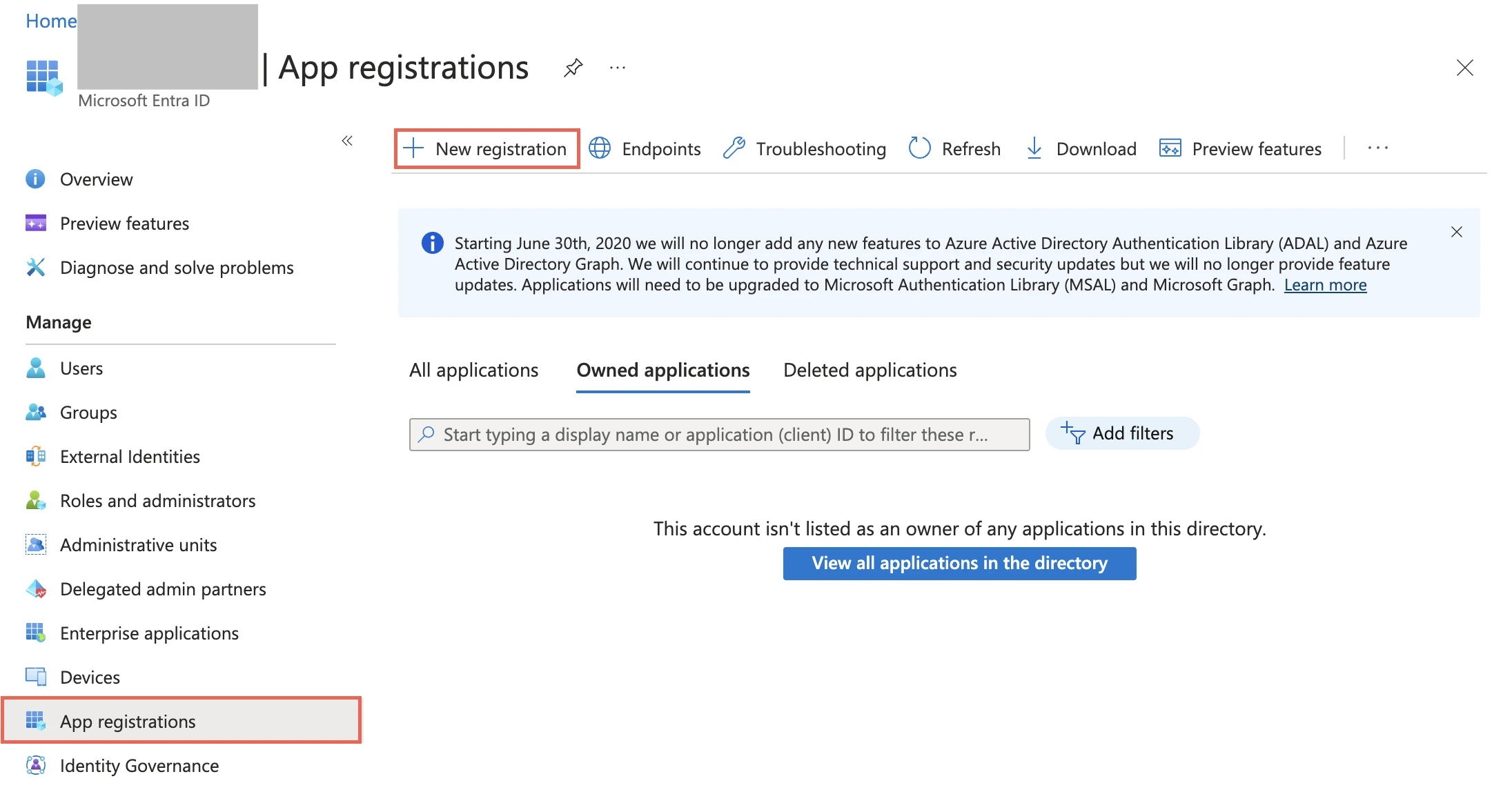Open Users in Manage section
This screenshot has height=792, width=1512.
tap(81, 368)
